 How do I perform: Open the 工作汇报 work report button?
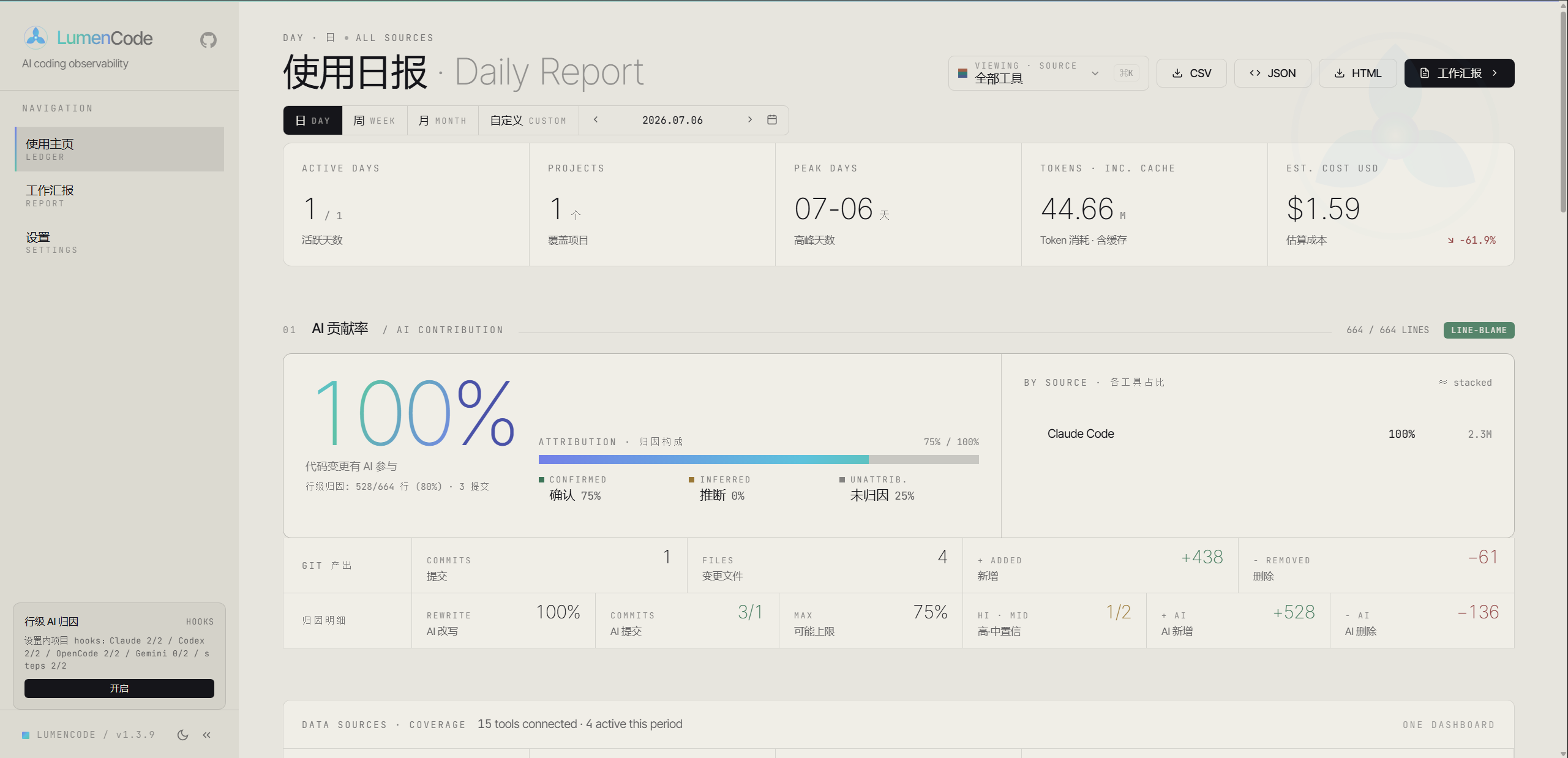pos(1459,73)
